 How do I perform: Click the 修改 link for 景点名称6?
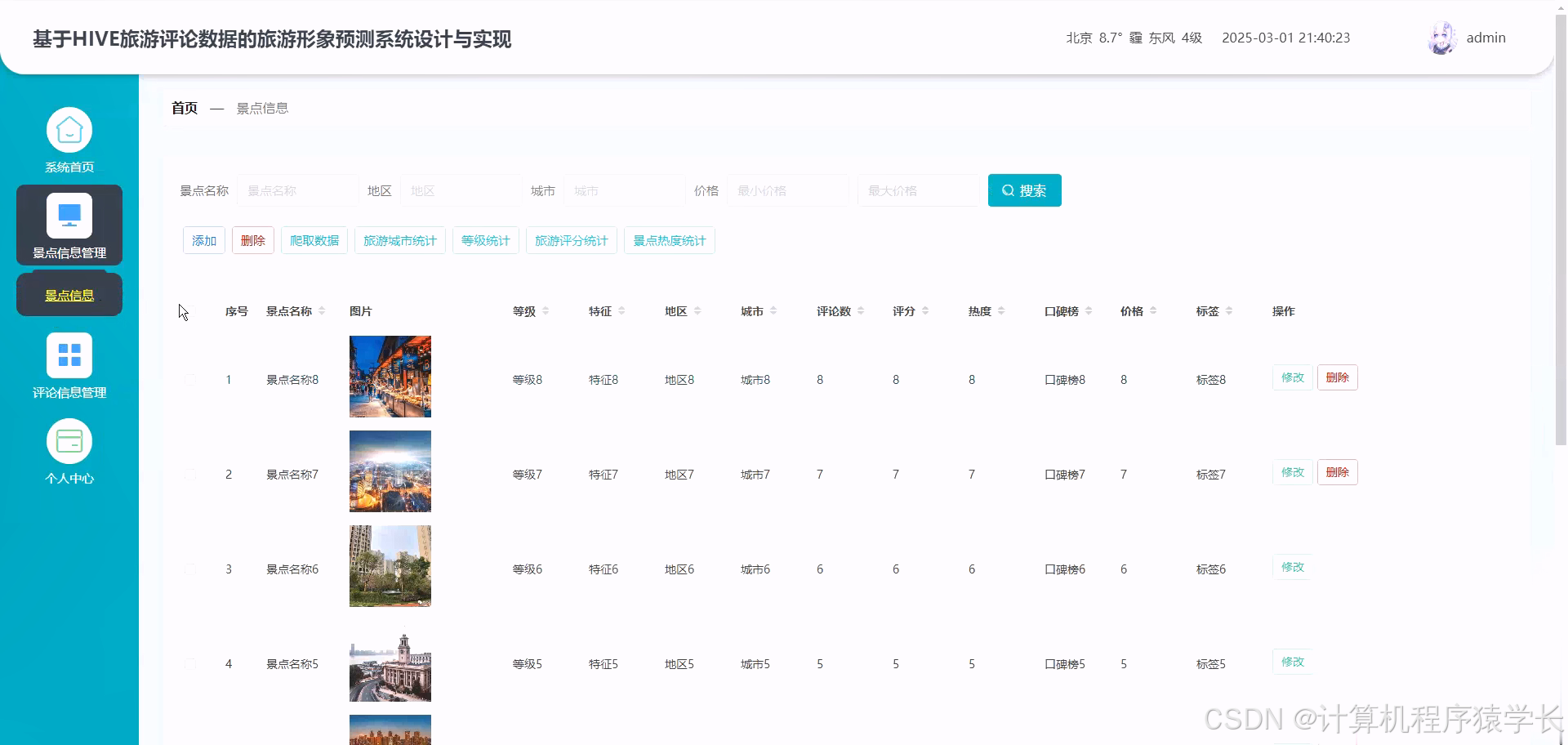tap(1291, 566)
